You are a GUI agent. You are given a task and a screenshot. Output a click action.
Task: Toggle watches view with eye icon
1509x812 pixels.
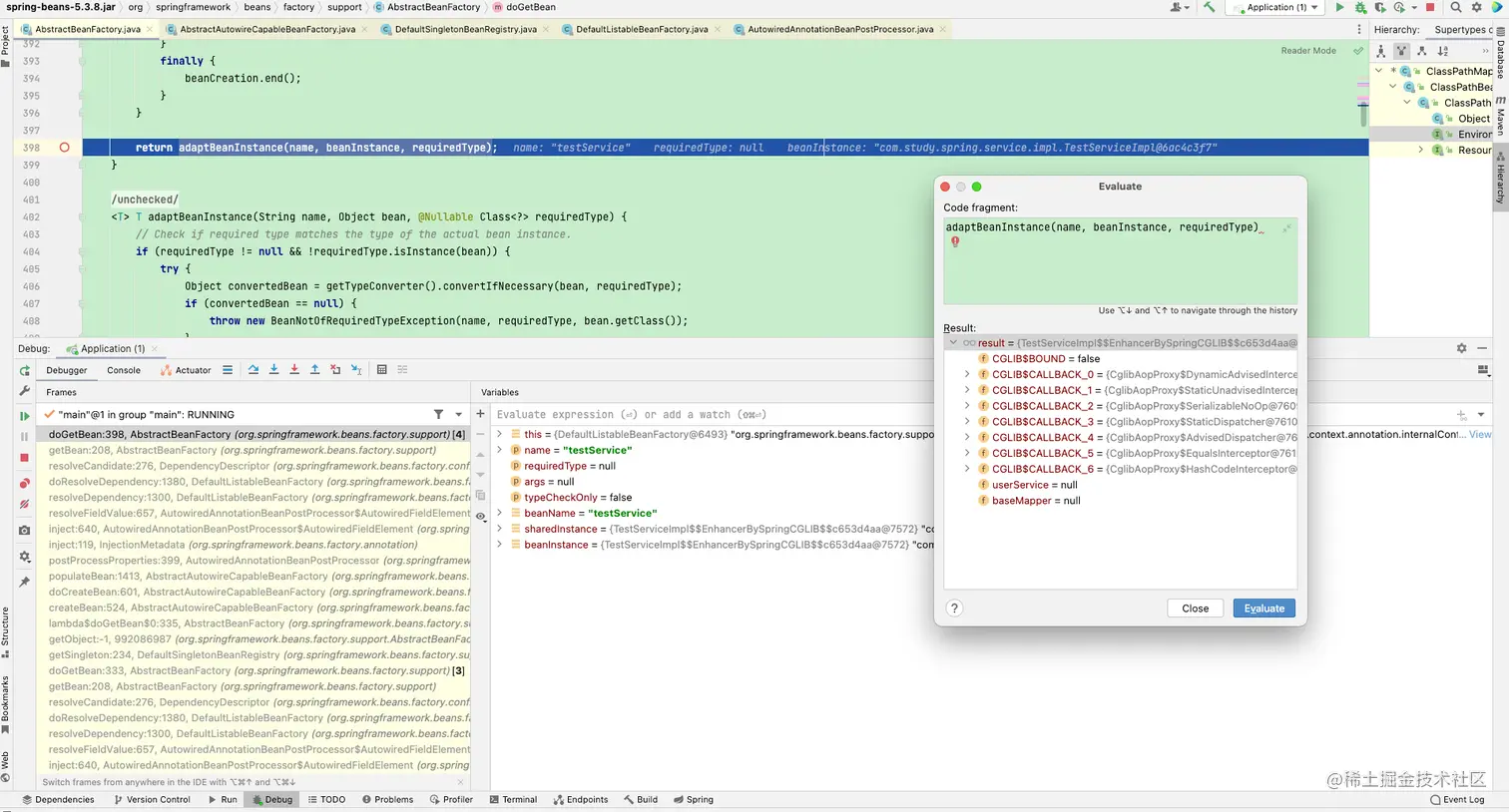pos(480,517)
